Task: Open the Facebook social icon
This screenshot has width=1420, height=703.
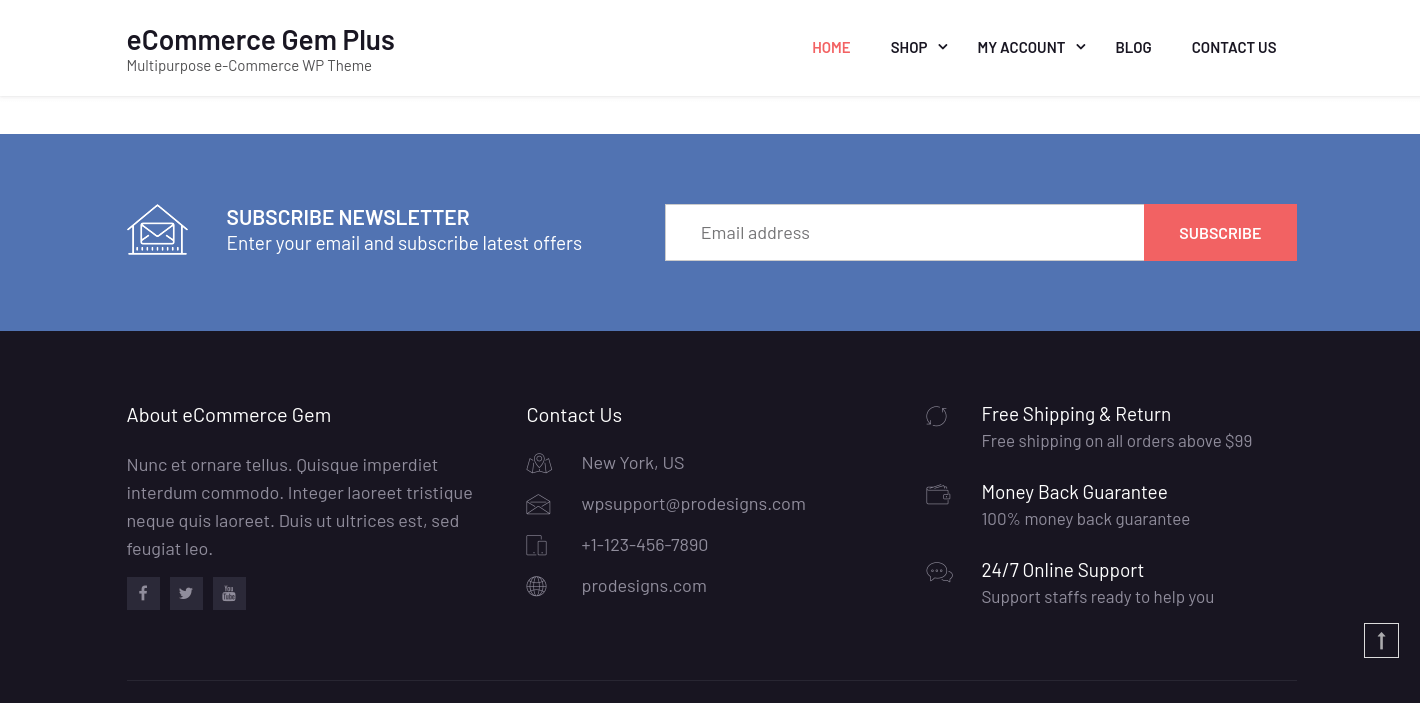Action: pos(143,593)
